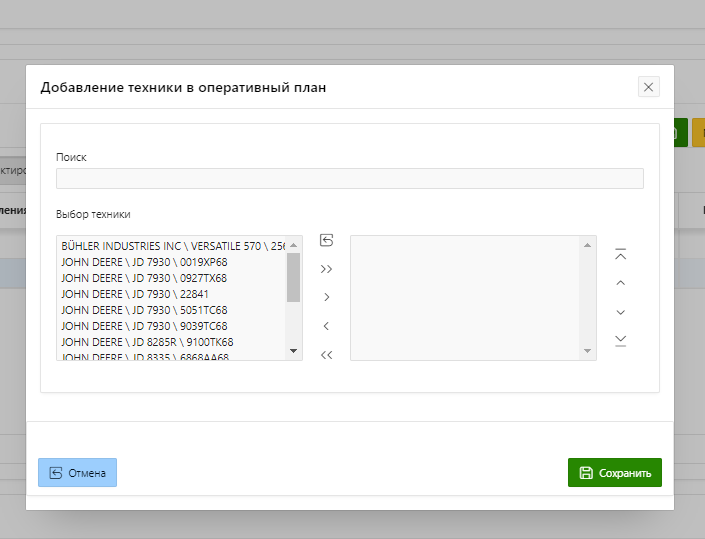Click the reset selection icon above the arrows
Viewport: 705px width, 539px height.
[326, 241]
